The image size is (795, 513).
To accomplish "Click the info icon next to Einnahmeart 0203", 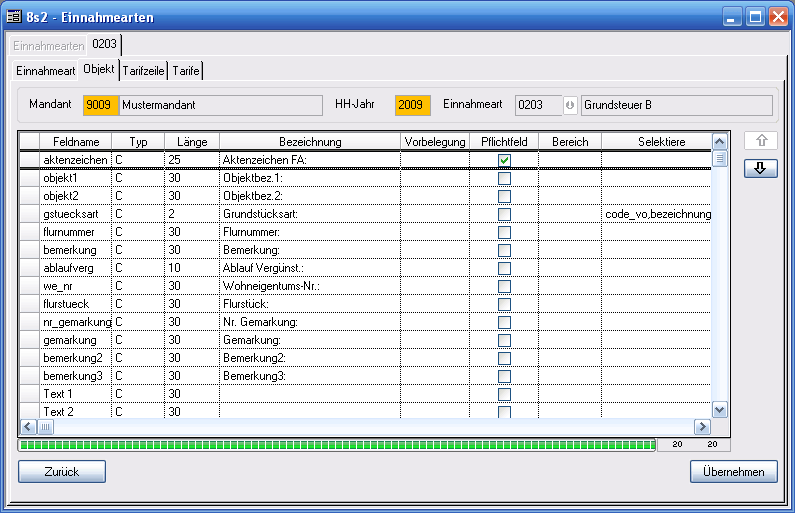I will click(570, 105).
